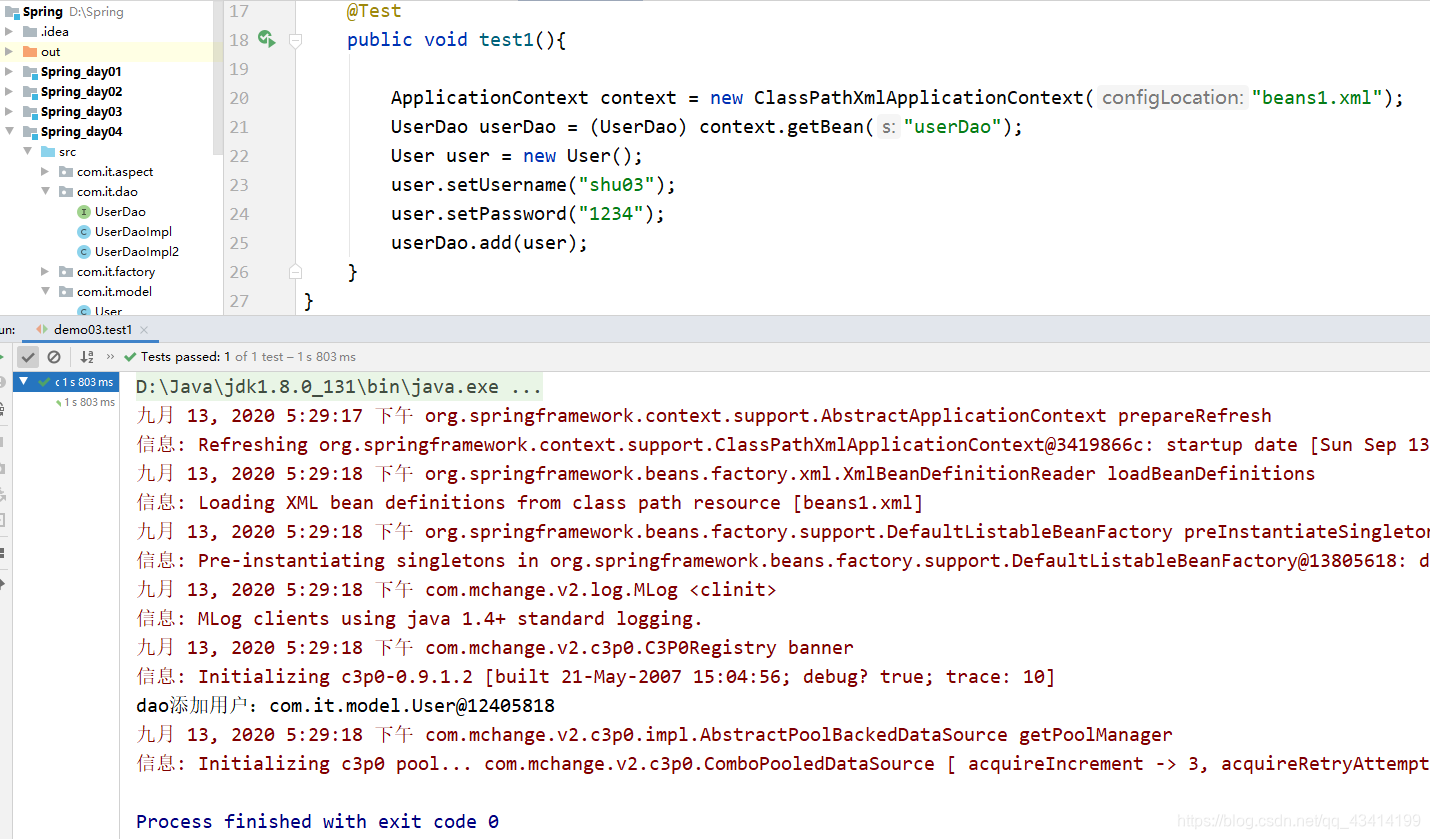Screen dimensions: 1430x839
Task: Toggle show passed tests checkmark button
Action: click(28, 356)
